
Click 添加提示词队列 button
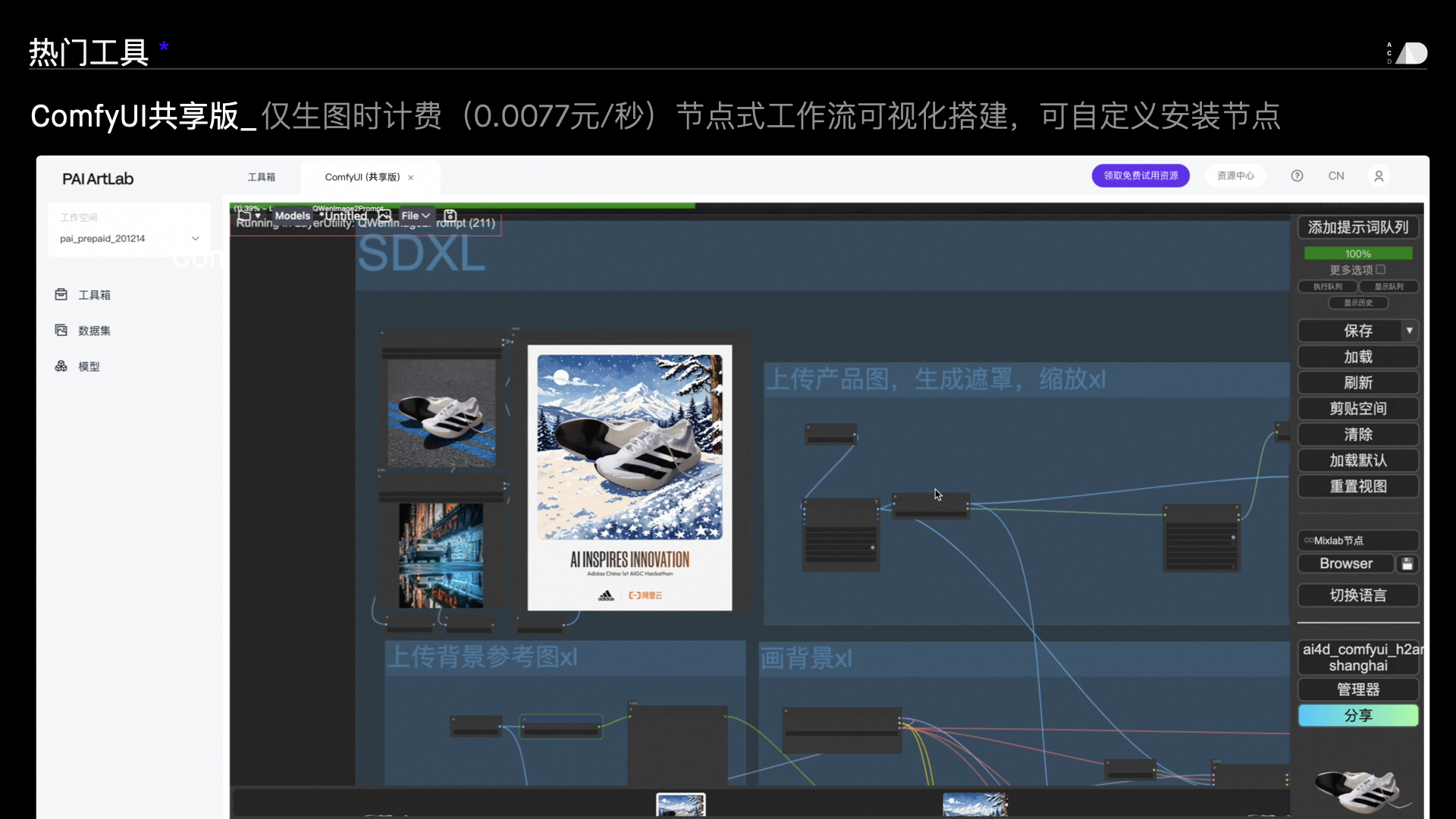click(1358, 227)
